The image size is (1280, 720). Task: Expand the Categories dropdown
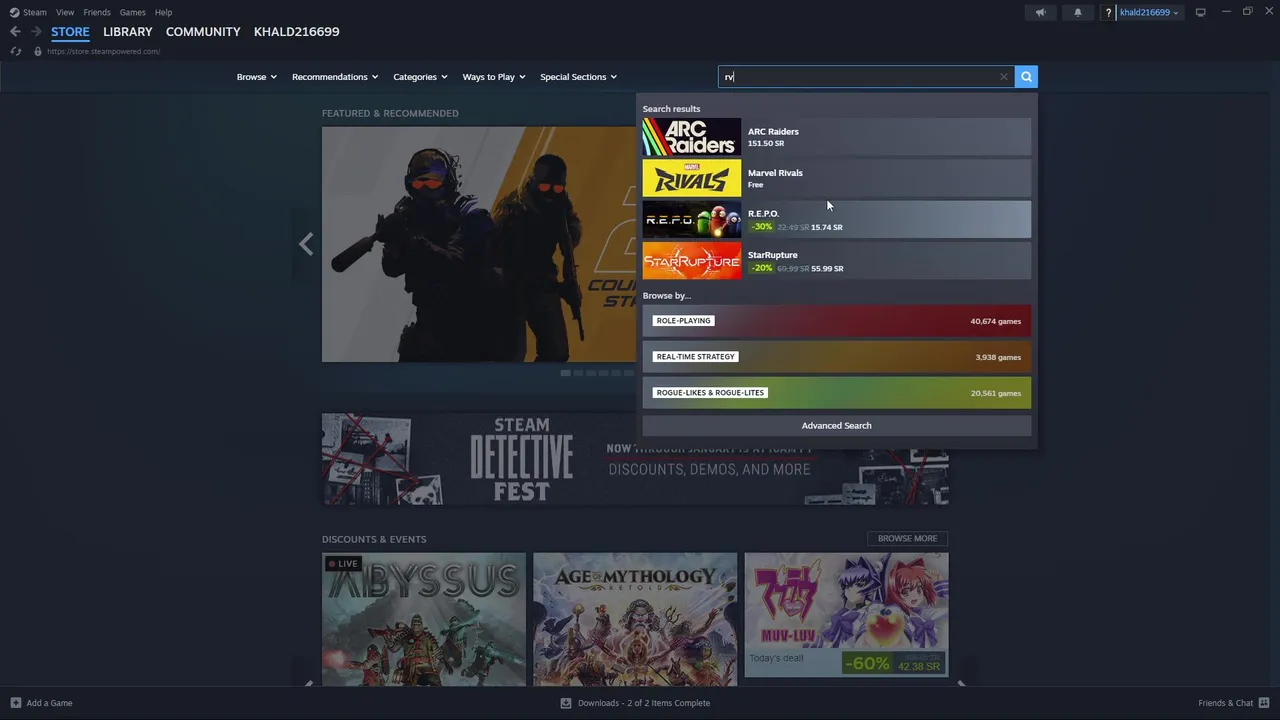420,77
